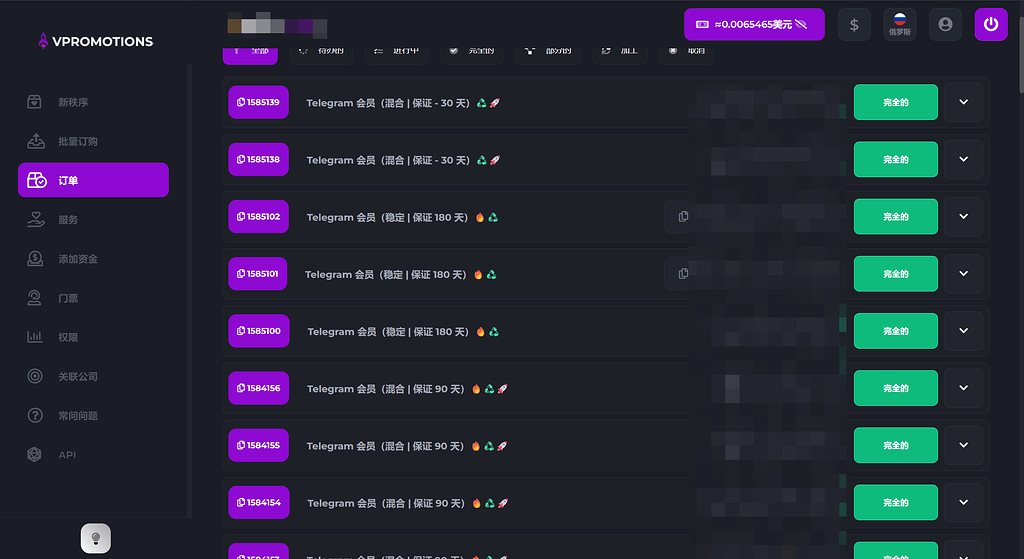
Task: Click the ≈0.0065465美元 balance button
Action: click(754, 24)
